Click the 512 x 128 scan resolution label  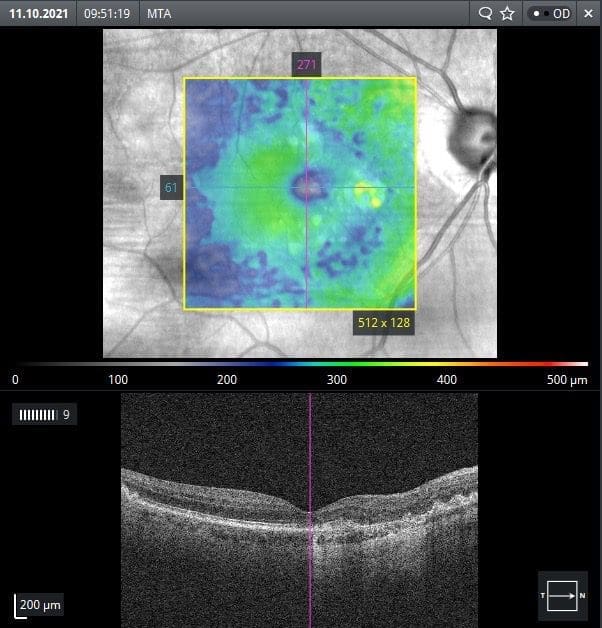[385, 323]
